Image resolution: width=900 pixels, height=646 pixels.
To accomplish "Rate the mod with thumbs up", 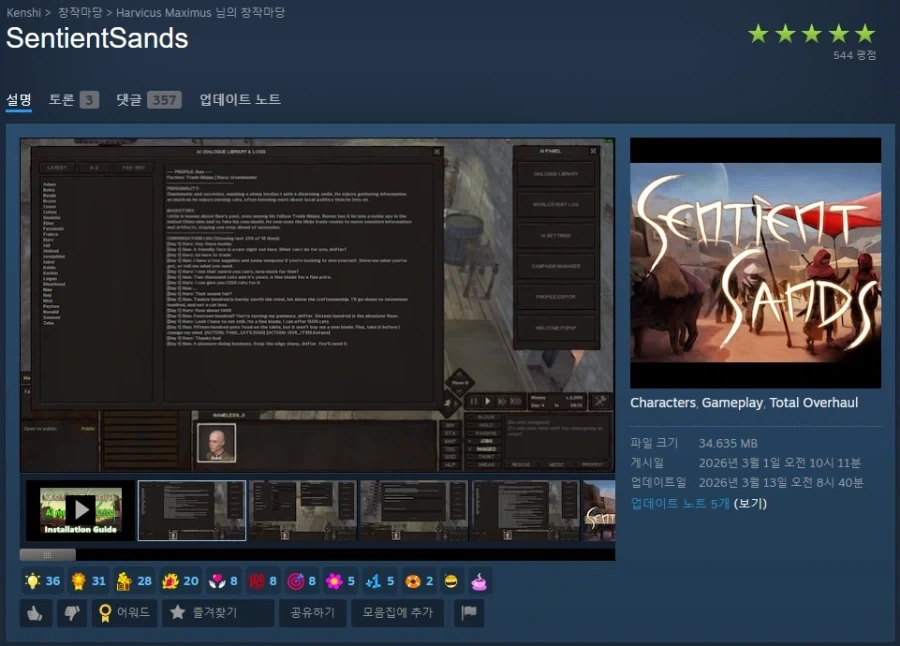I will 36,613.
